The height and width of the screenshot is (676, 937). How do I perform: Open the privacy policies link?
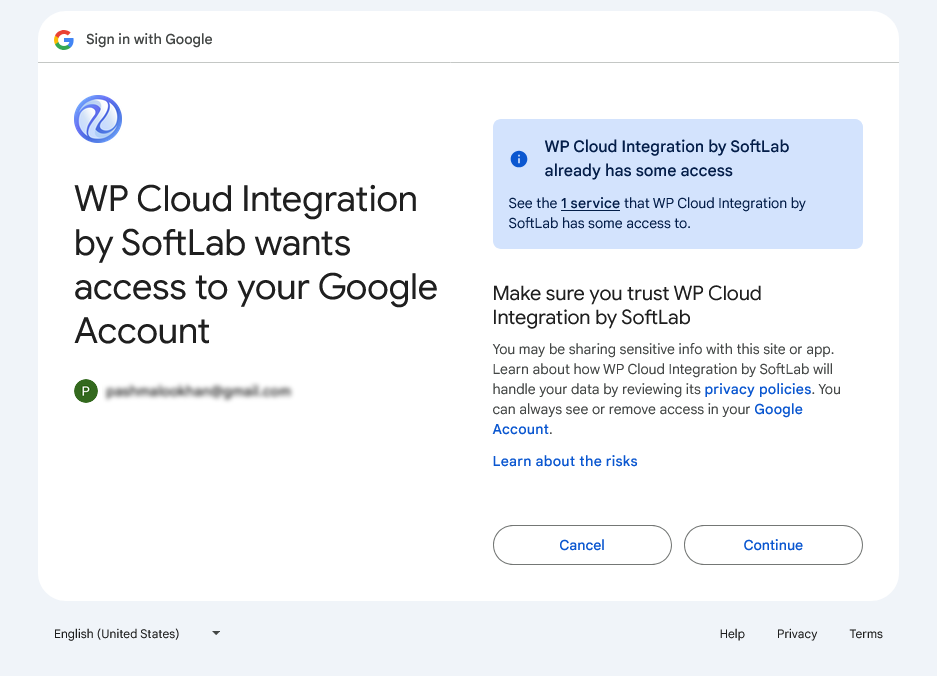pos(758,389)
